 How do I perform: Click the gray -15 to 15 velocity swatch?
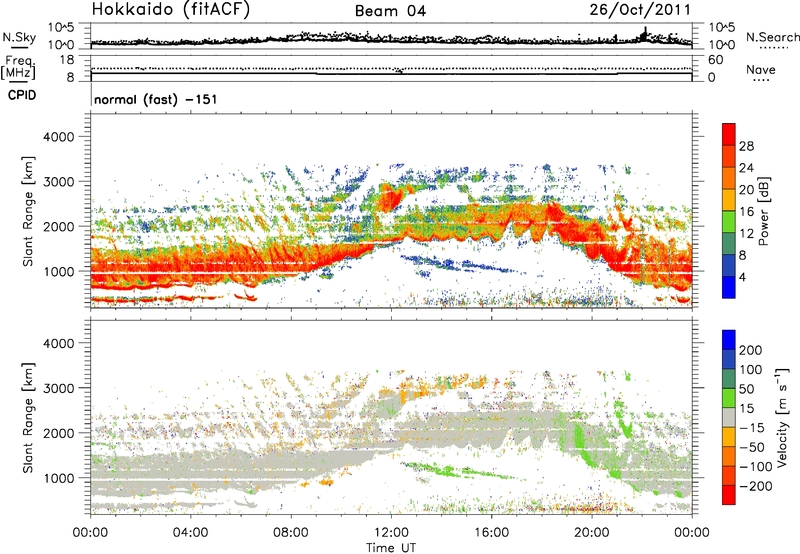(x=729, y=418)
